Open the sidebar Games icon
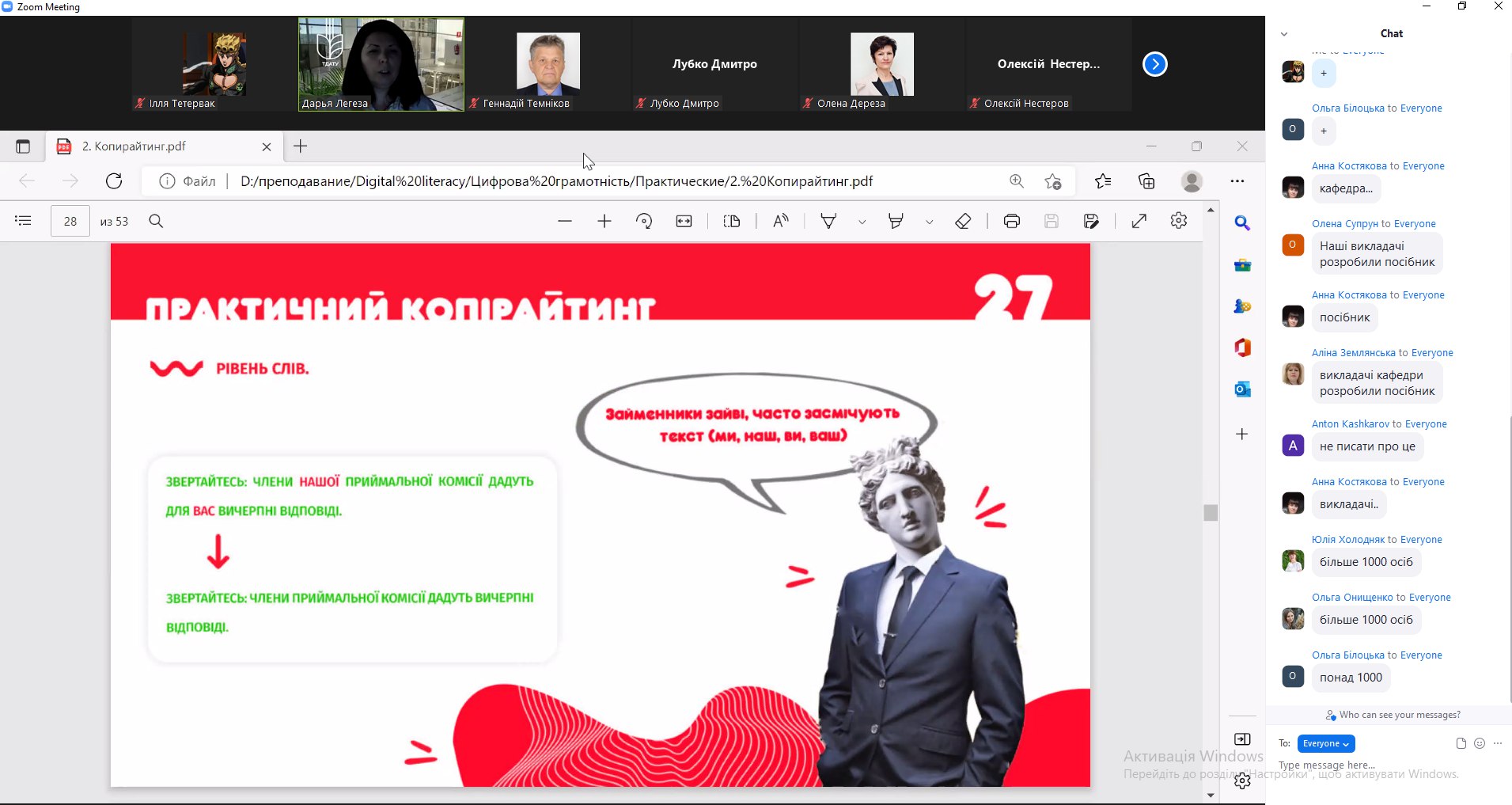1512x805 pixels. point(1242,306)
